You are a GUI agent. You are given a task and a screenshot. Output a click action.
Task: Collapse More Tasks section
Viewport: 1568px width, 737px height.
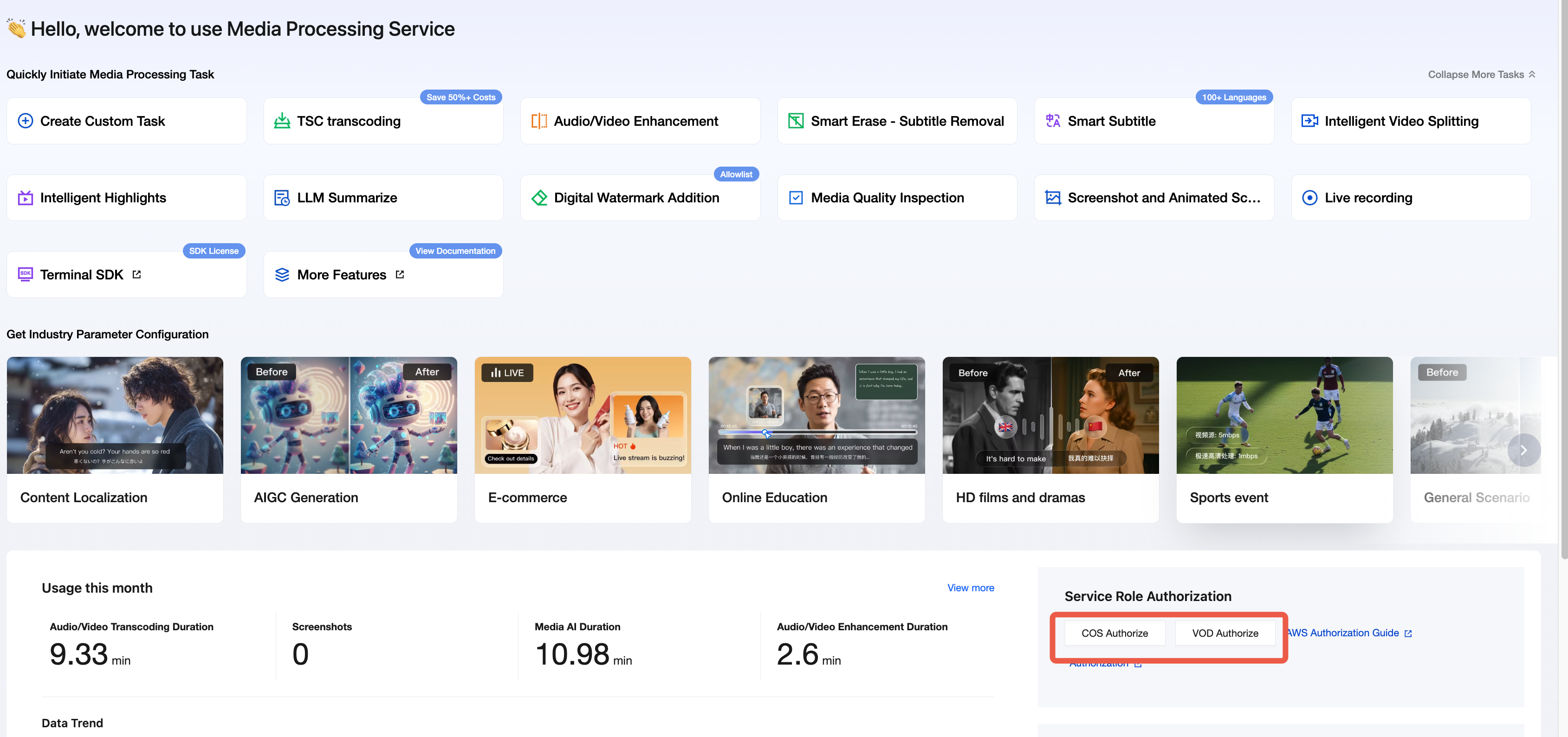pos(1481,74)
